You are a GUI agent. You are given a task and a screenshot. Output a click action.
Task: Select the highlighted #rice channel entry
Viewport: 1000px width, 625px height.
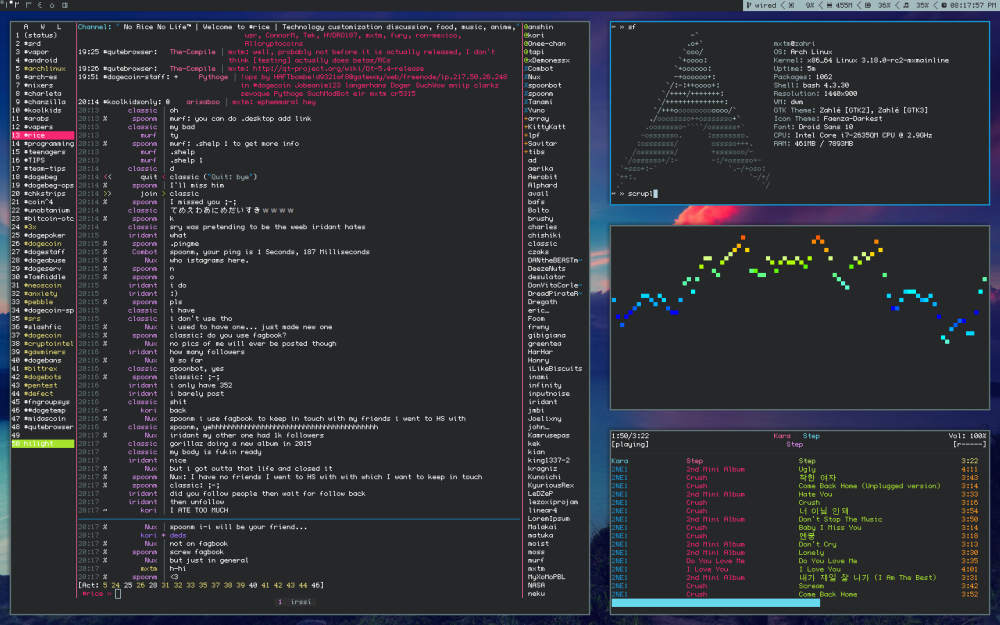tap(40, 134)
